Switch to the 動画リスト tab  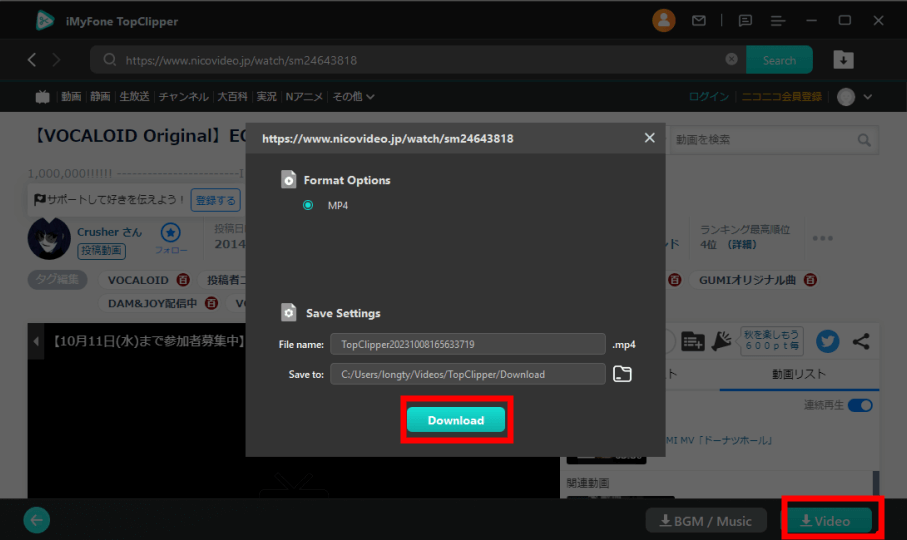click(x=799, y=374)
